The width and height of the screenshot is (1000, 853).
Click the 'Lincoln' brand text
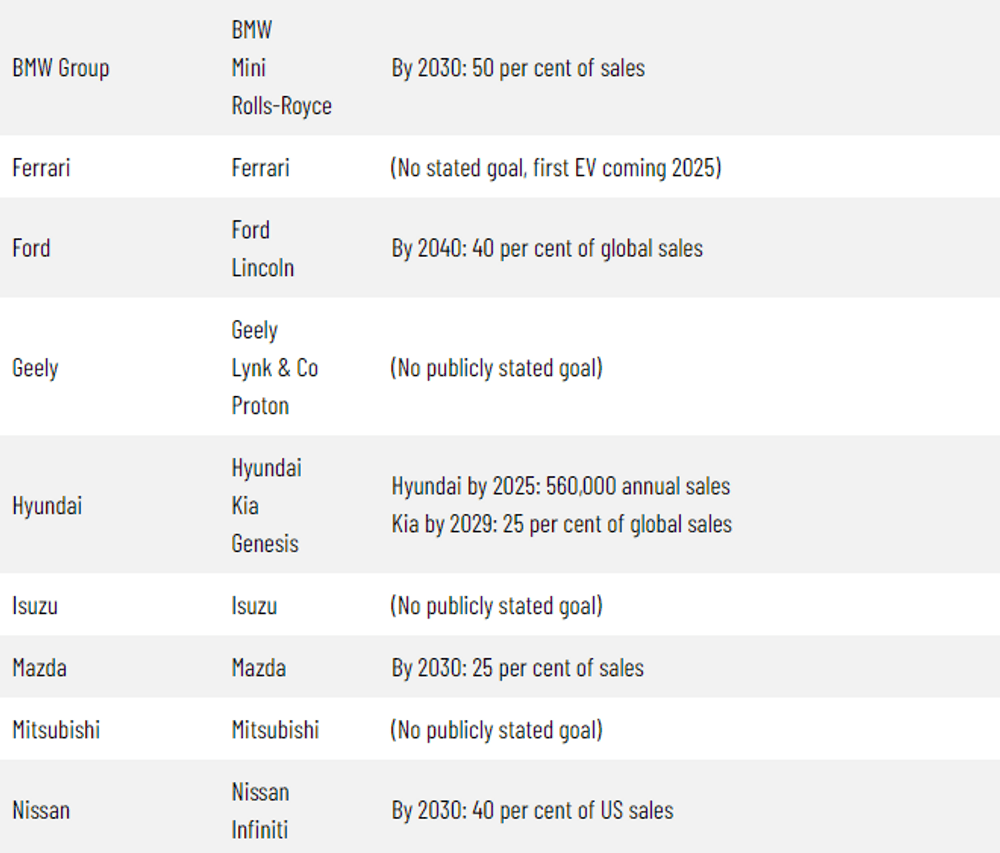pos(263,268)
